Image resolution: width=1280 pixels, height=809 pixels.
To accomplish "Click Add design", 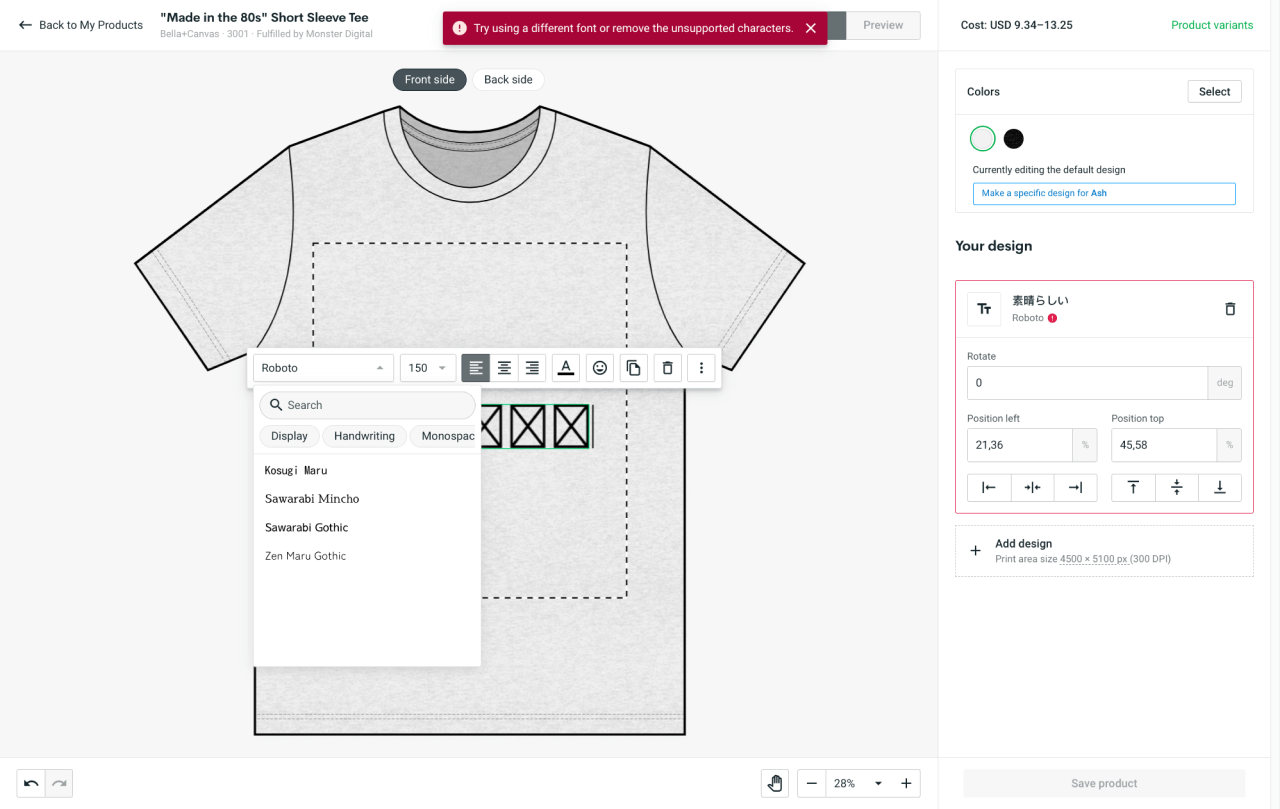I will coord(1104,551).
